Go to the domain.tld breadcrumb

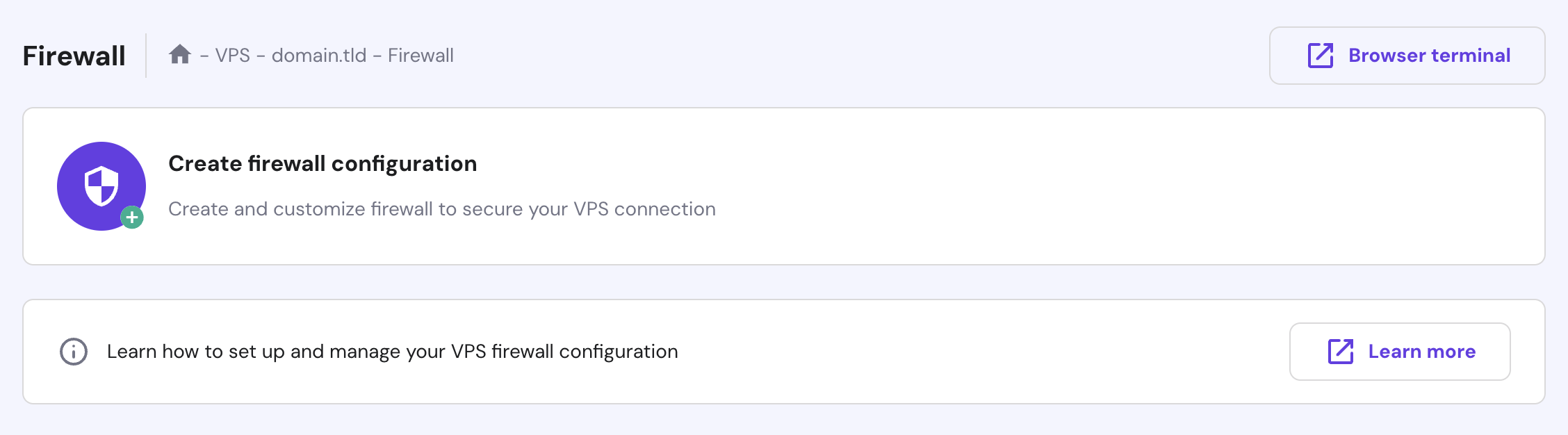click(319, 56)
